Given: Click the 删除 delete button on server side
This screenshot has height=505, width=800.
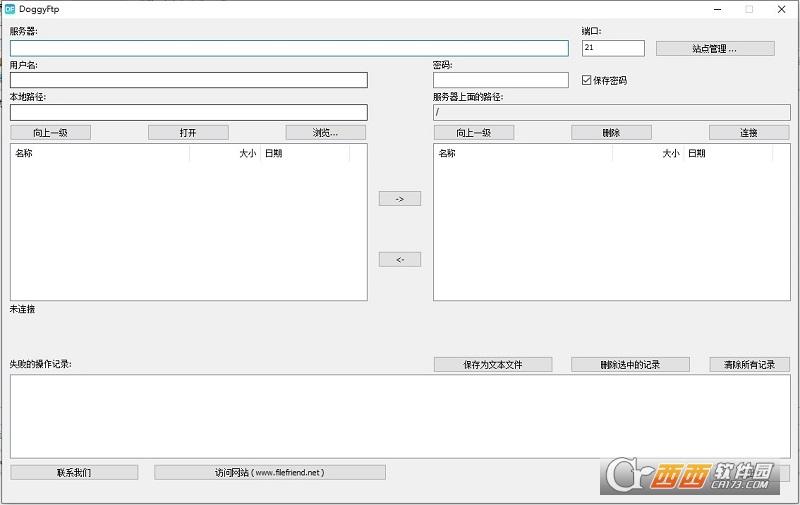Looking at the screenshot, I should click(611, 133).
